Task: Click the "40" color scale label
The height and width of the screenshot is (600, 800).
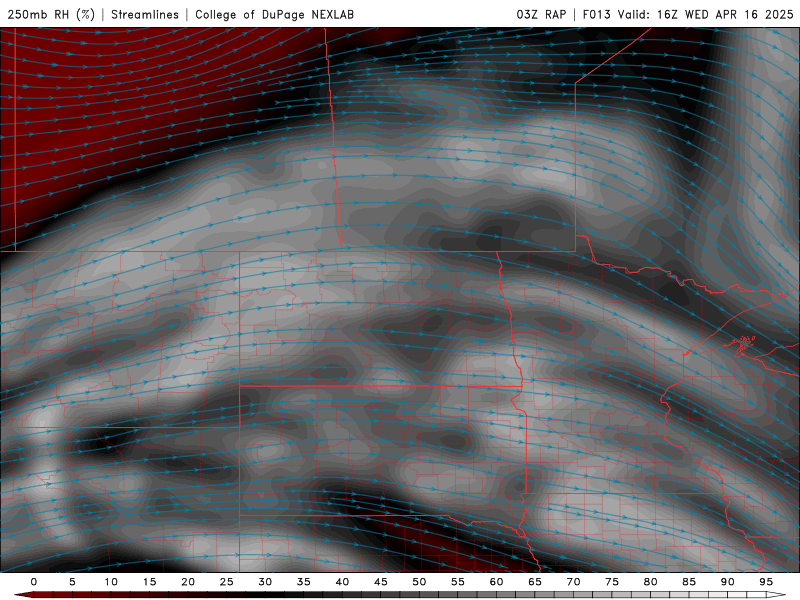Action: (342, 582)
